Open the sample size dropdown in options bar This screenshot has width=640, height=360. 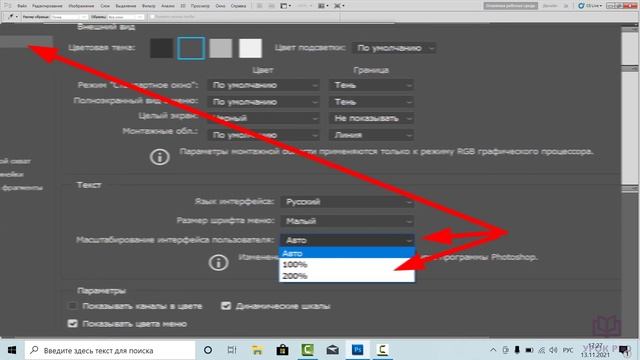point(69,17)
